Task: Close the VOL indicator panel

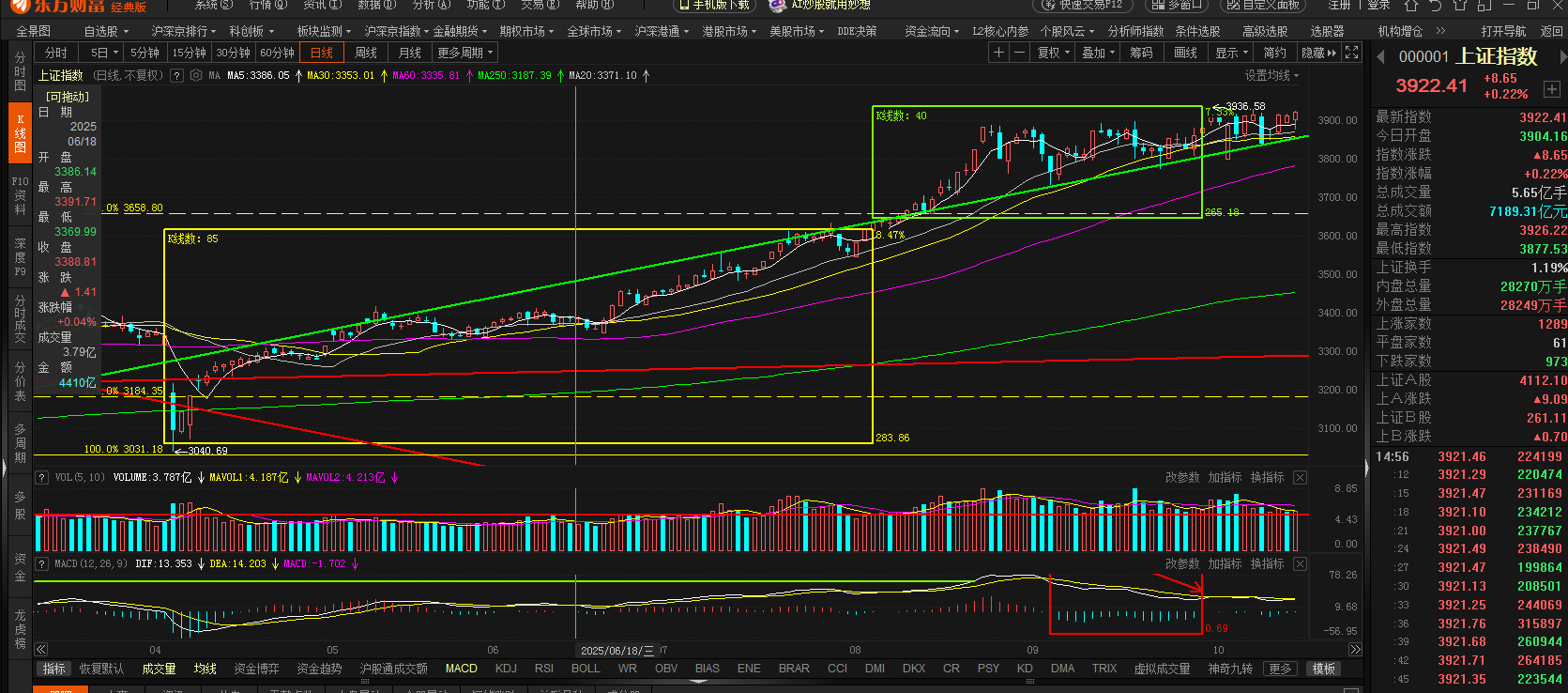Action: (x=1300, y=477)
